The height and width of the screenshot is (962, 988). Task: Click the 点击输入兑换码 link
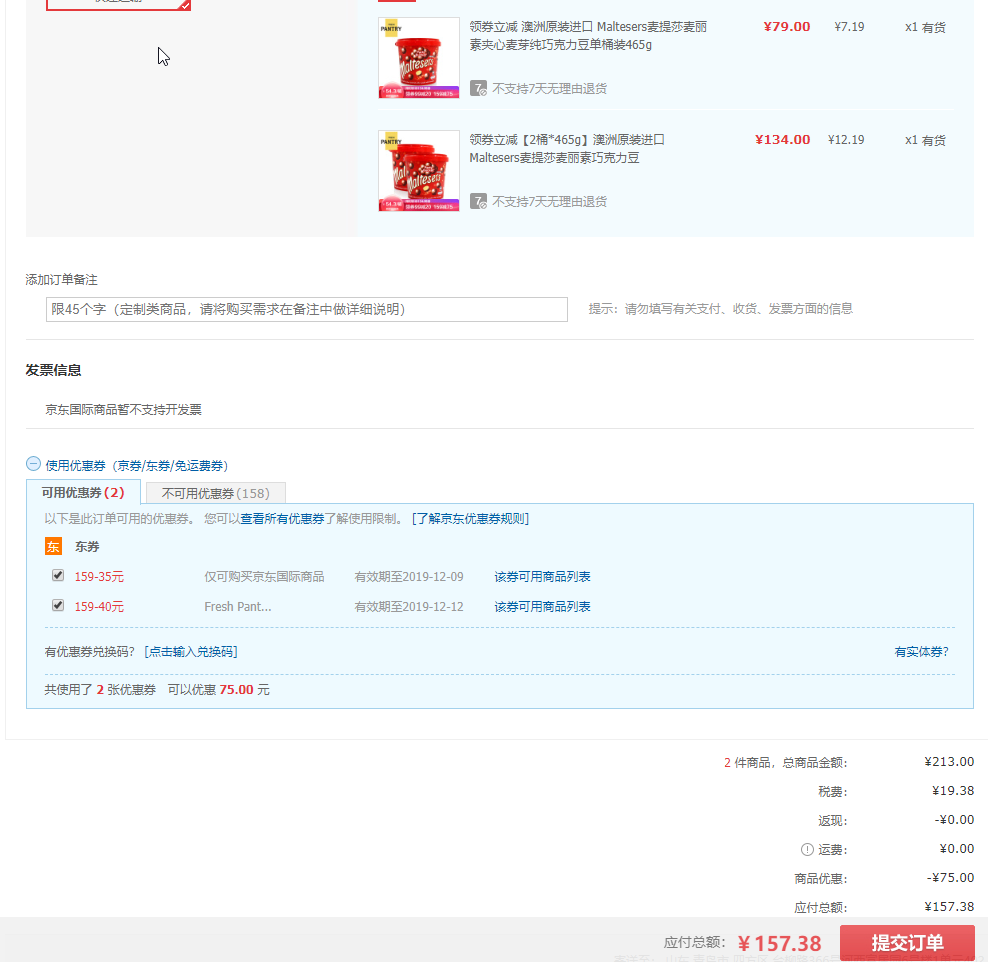coord(191,651)
